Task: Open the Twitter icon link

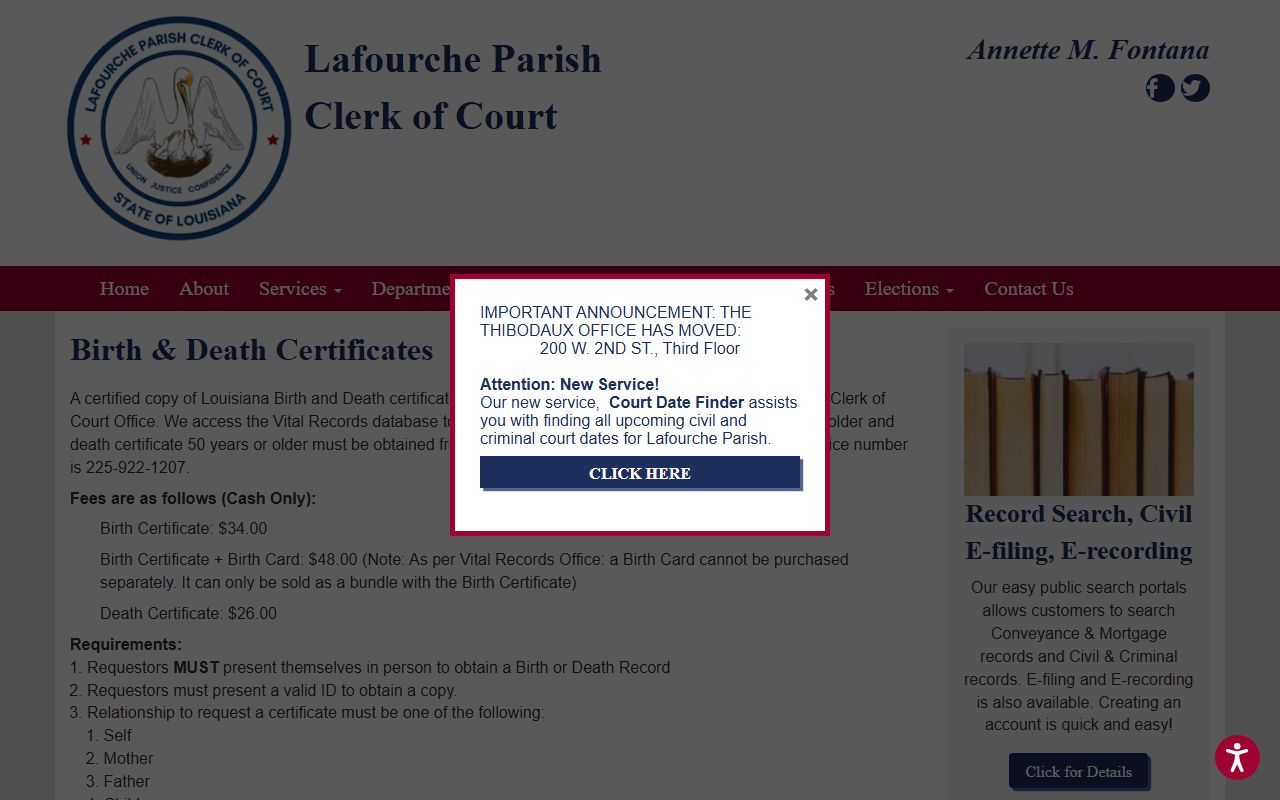Action: pyautogui.click(x=1195, y=88)
